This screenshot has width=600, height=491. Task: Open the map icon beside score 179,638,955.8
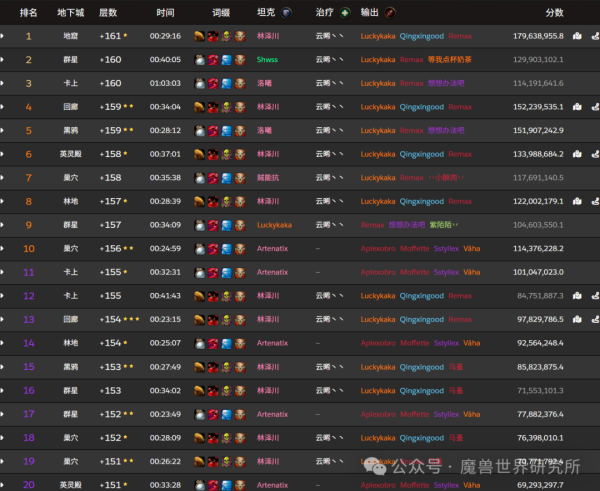click(577, 36)
